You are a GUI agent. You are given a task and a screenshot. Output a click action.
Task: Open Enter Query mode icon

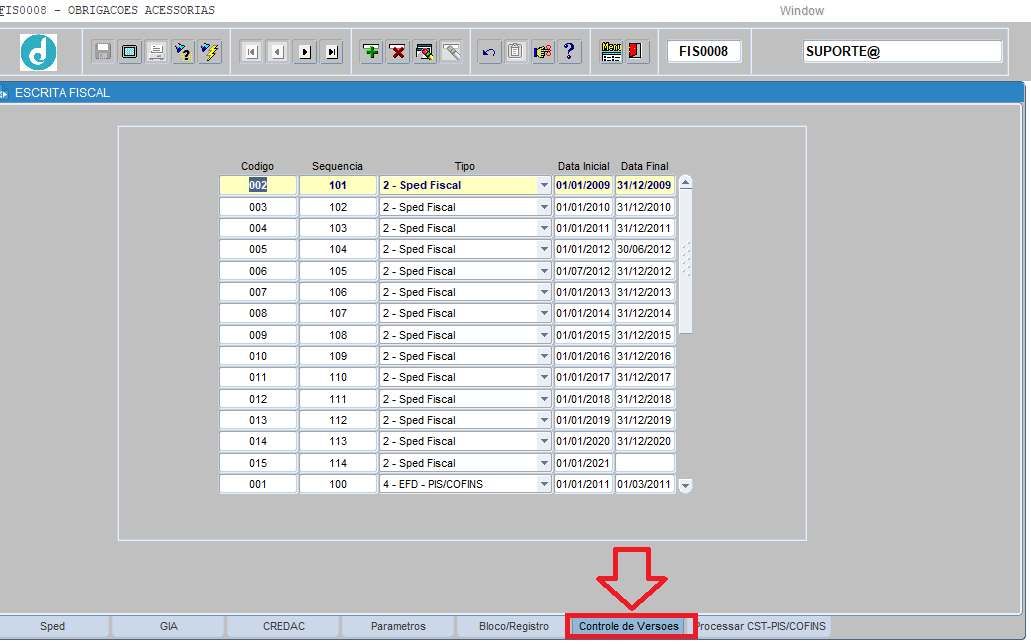tap(183, 51)
